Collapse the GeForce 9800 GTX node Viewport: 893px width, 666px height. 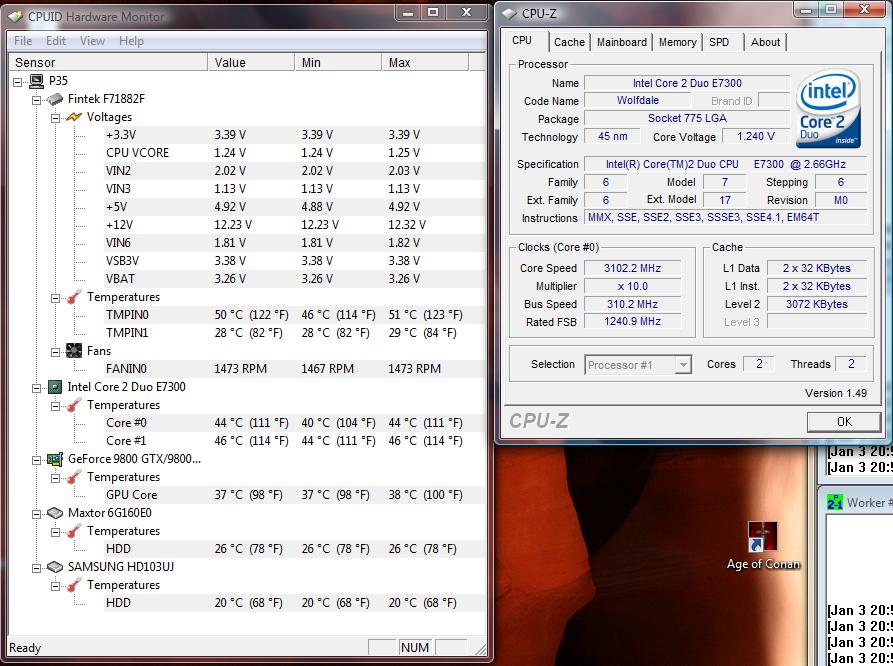[36, 460]
